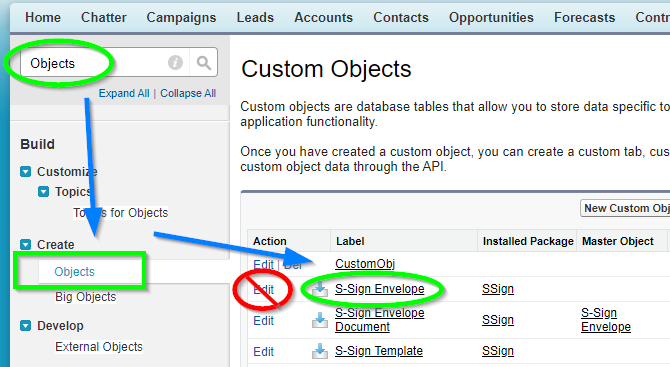Click the package icon next to S-Sign Envelope Document
This screenshot has width=670, height=367.
319,320
